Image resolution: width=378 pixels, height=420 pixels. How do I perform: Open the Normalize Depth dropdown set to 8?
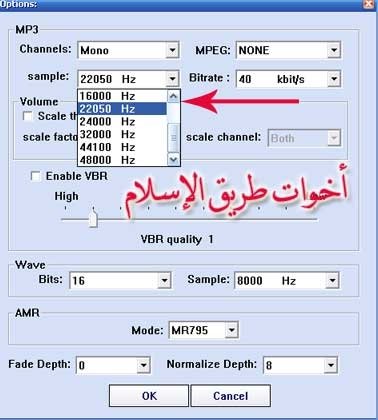[300, 365]
